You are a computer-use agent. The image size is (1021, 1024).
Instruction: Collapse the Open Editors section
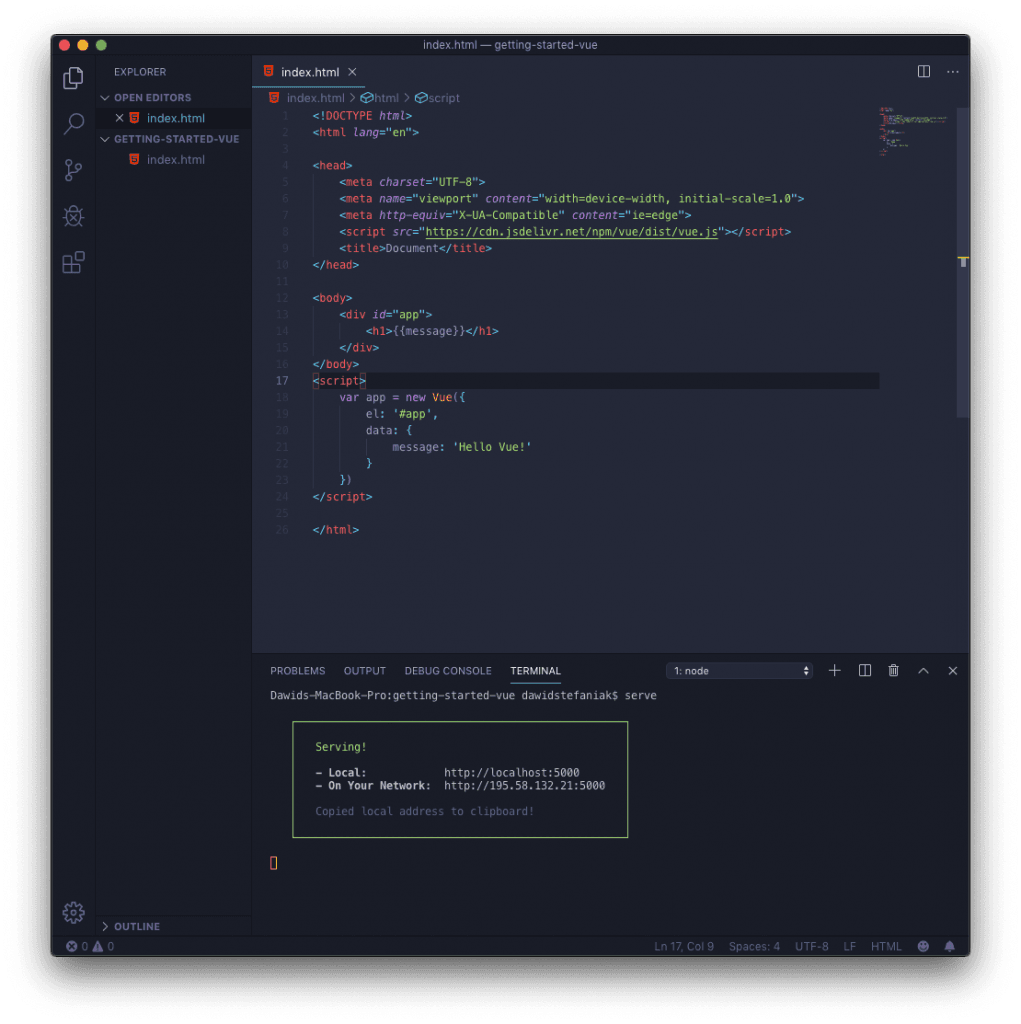[x=104, y=97]
